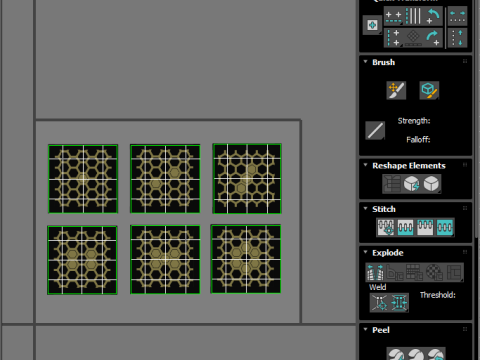Click the last Explode flatten custom icon
The width and height of the screenshot is (480, 360).
[x=454, y=272]
